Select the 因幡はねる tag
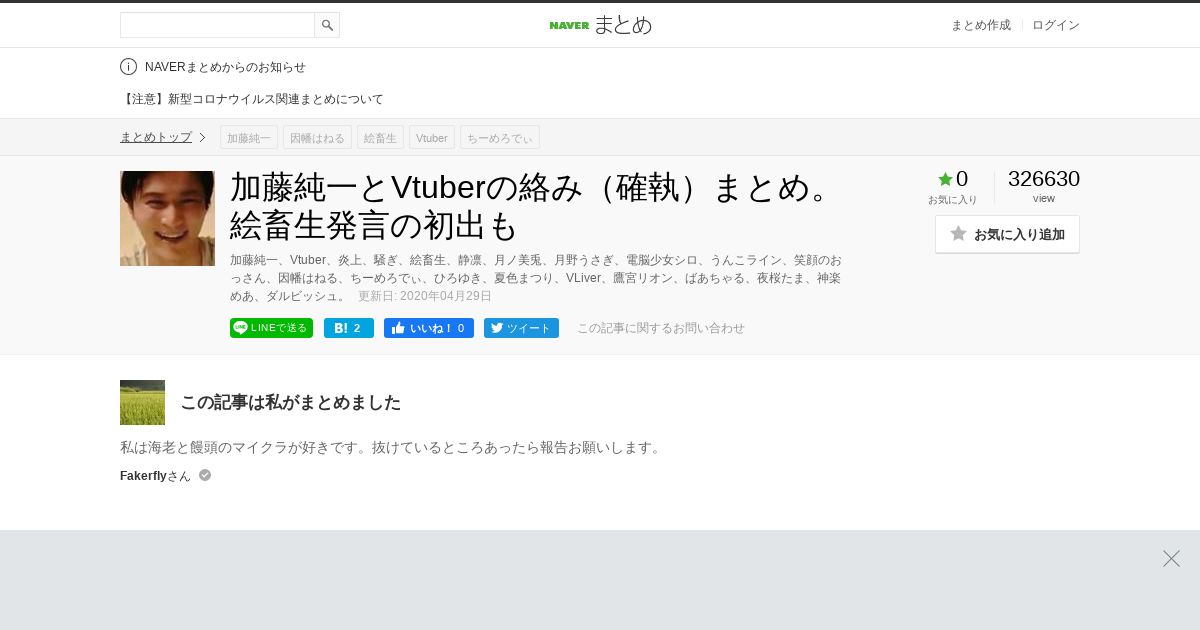The width and height of the screenshot is (1200, 630). [317, 137]
